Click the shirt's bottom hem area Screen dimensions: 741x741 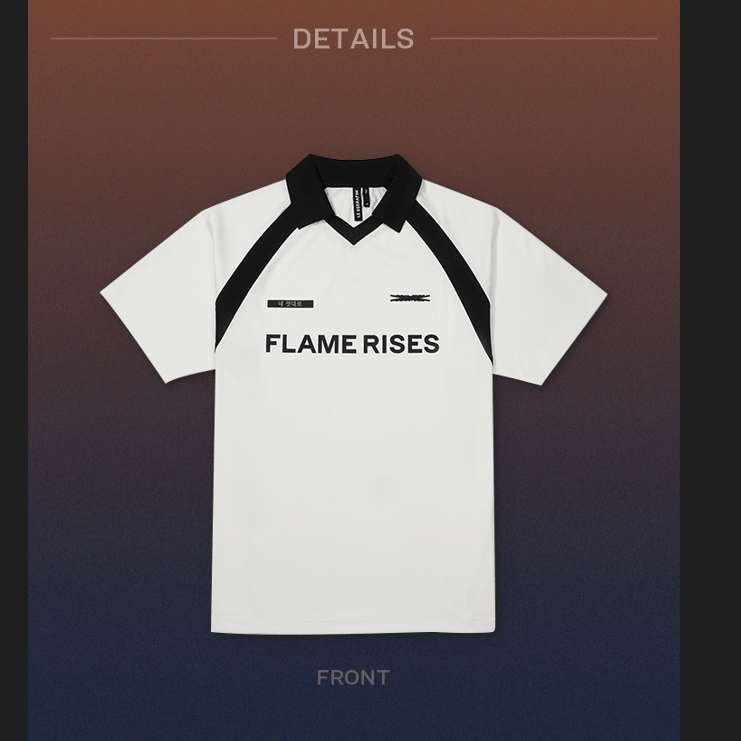(x=353, y=626)
